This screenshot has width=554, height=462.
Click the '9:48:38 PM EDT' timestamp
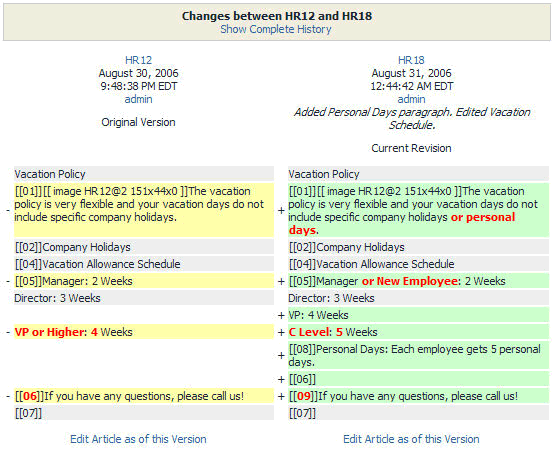(x=138, y=86)
